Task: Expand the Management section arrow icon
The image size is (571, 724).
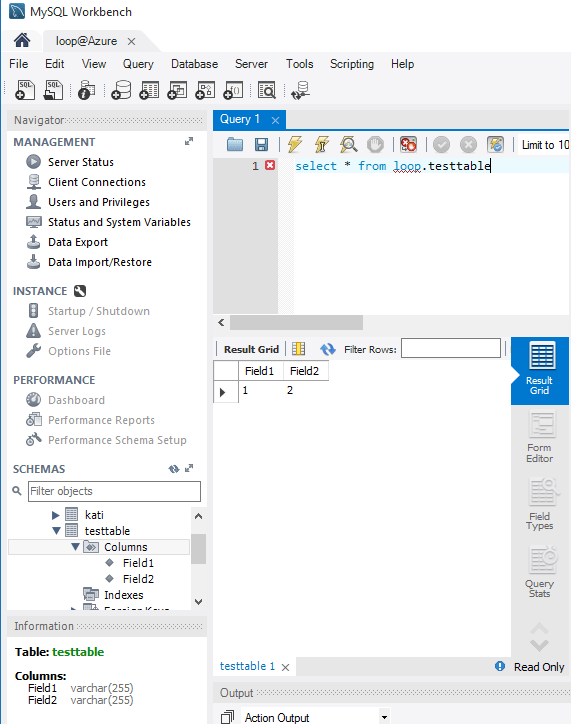Action: [189, 141]
